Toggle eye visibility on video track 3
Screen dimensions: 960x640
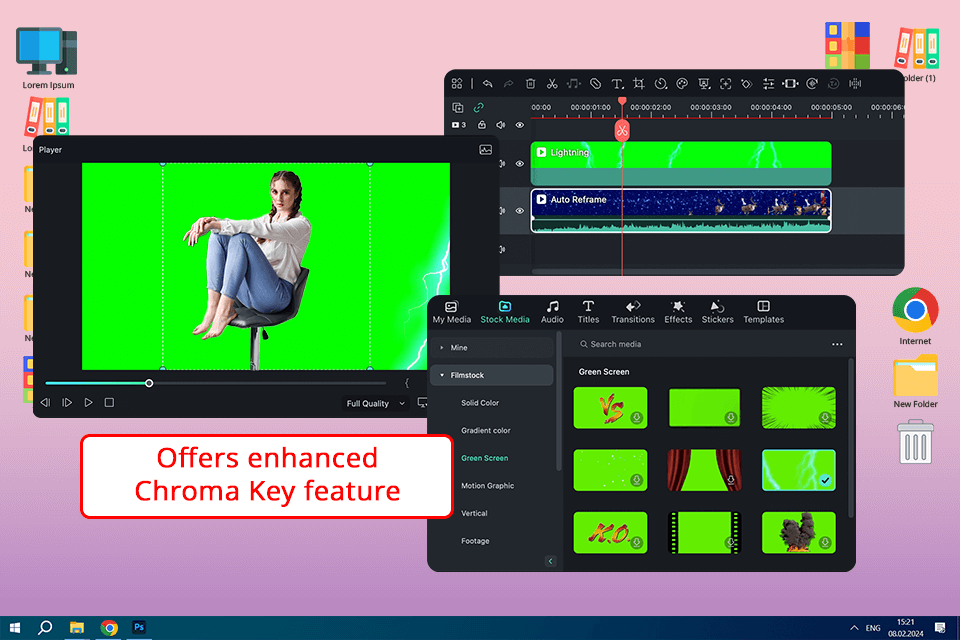[x=520, y=125]
